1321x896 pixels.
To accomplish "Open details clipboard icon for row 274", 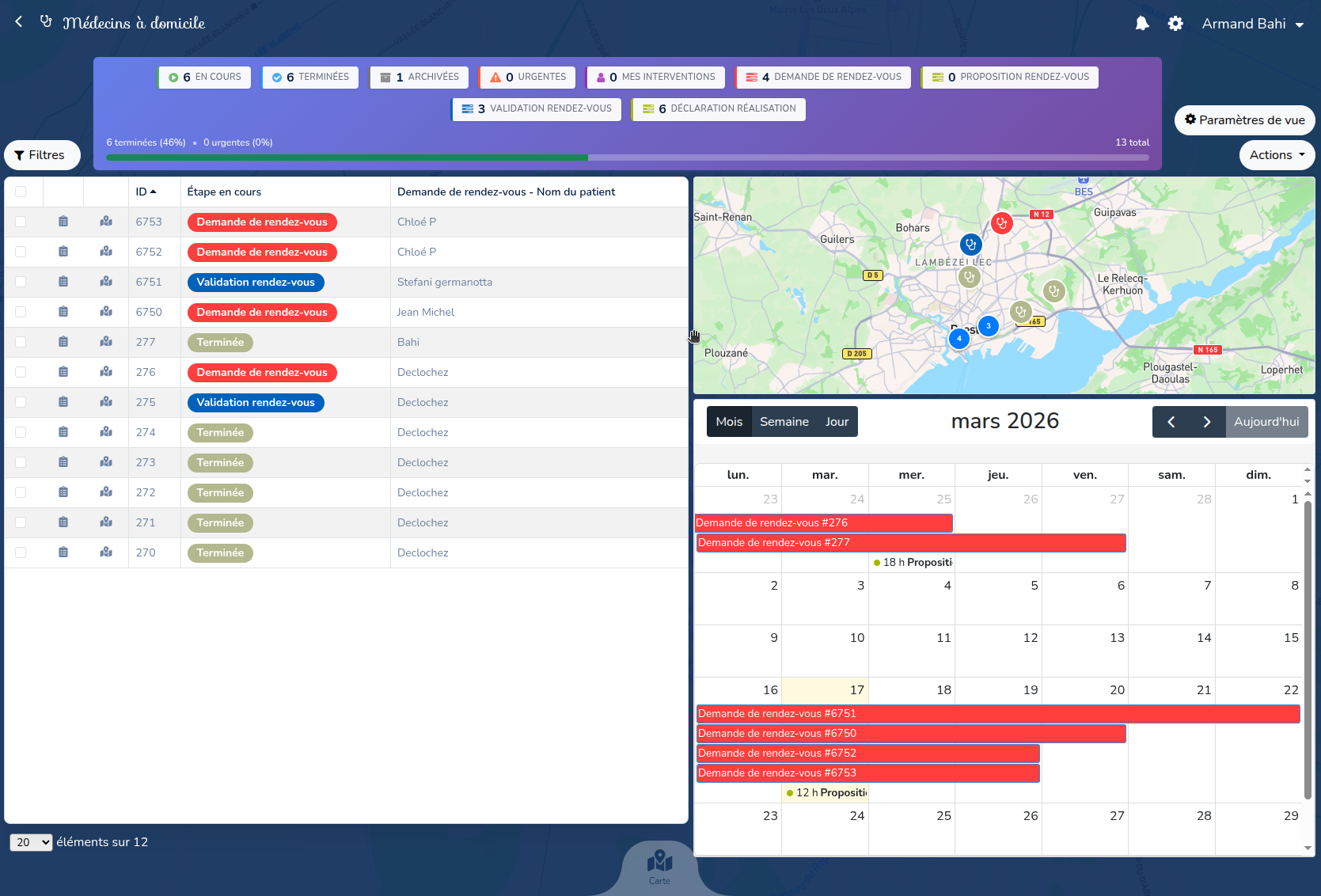I will (63, 432).
